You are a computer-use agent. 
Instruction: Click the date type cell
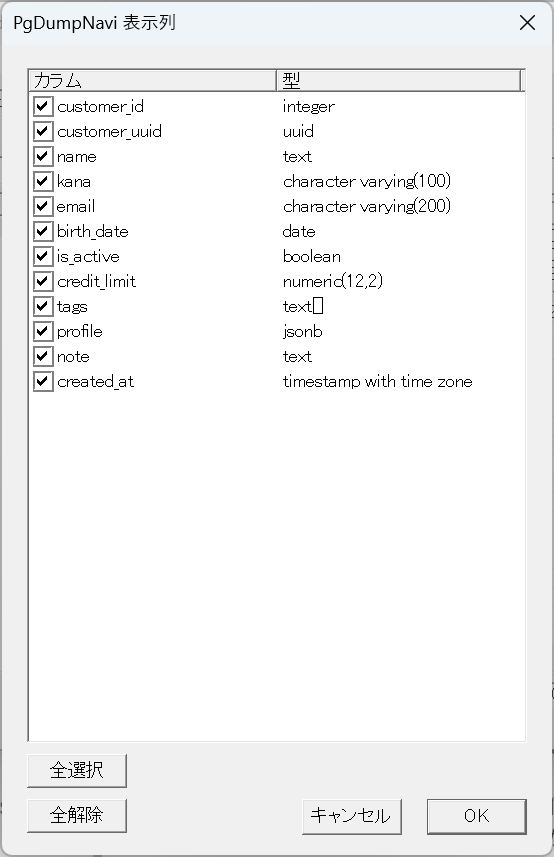pos(299,232)
